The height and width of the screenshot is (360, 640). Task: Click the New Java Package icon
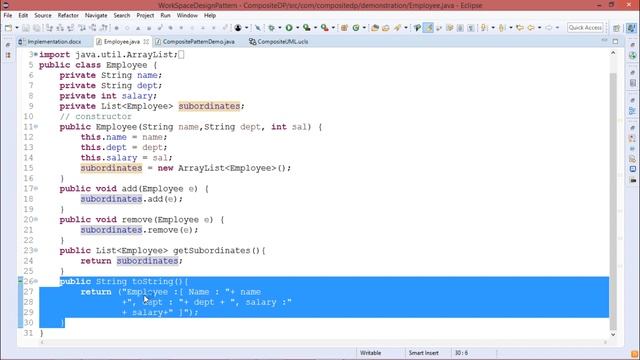[344, 28]
